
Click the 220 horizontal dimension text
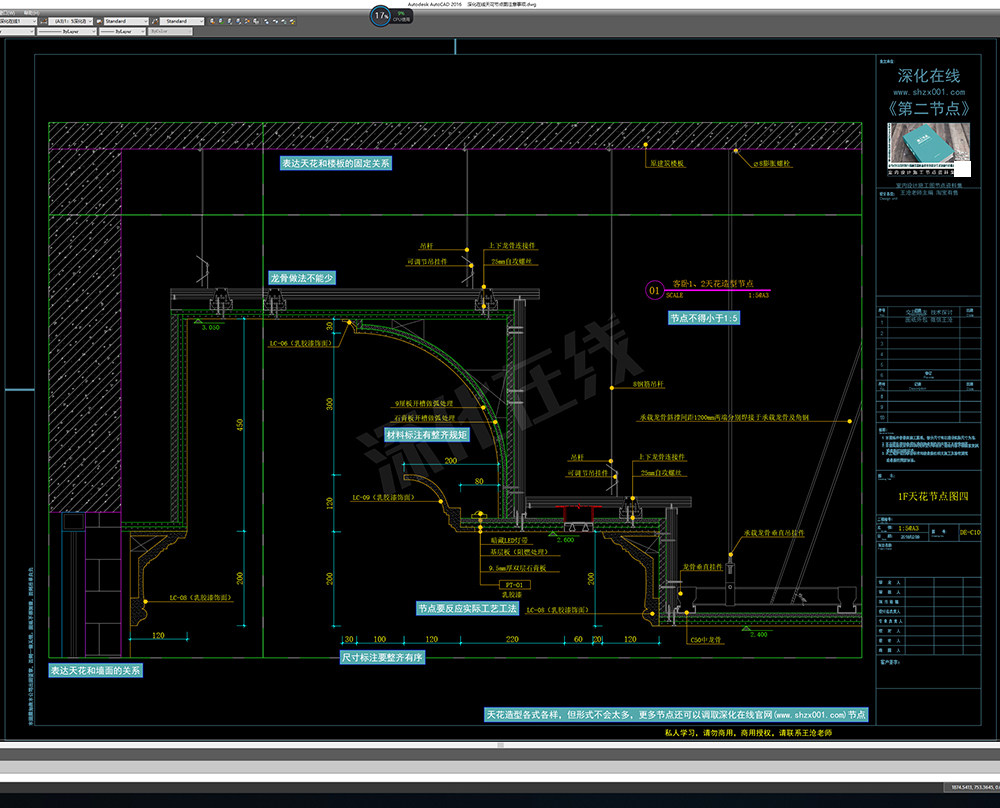coord(512,639)
